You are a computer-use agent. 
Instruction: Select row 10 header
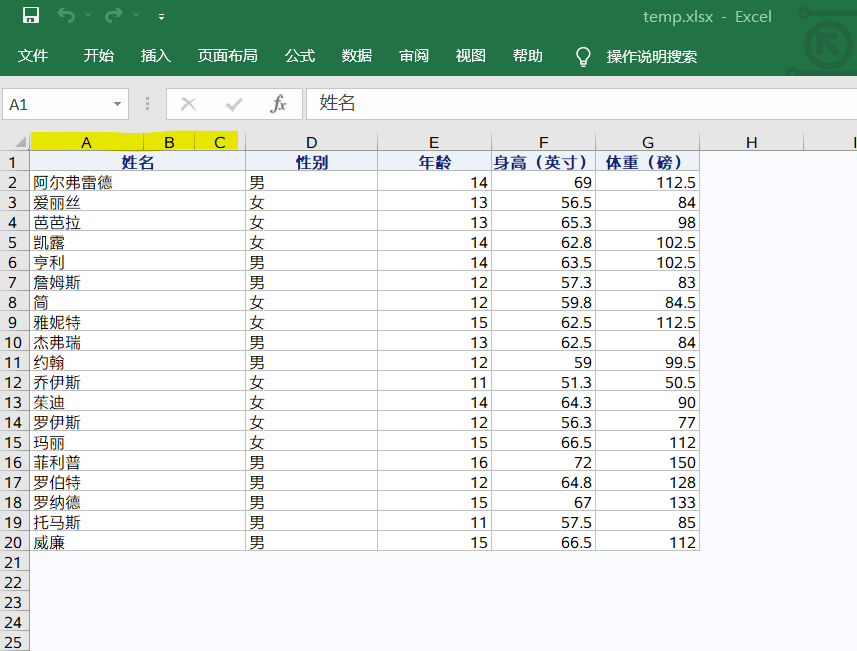click(14, 342)
